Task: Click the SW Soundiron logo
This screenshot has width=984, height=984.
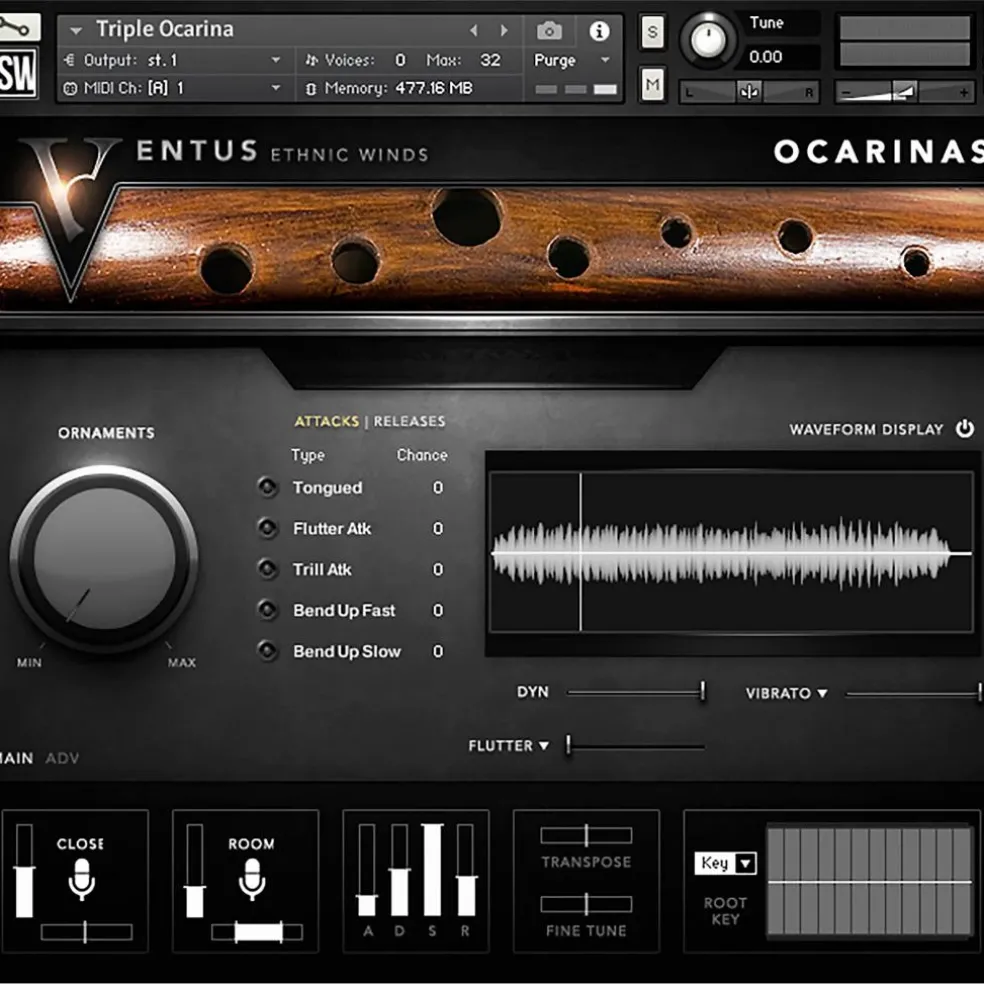Action: 18,73
